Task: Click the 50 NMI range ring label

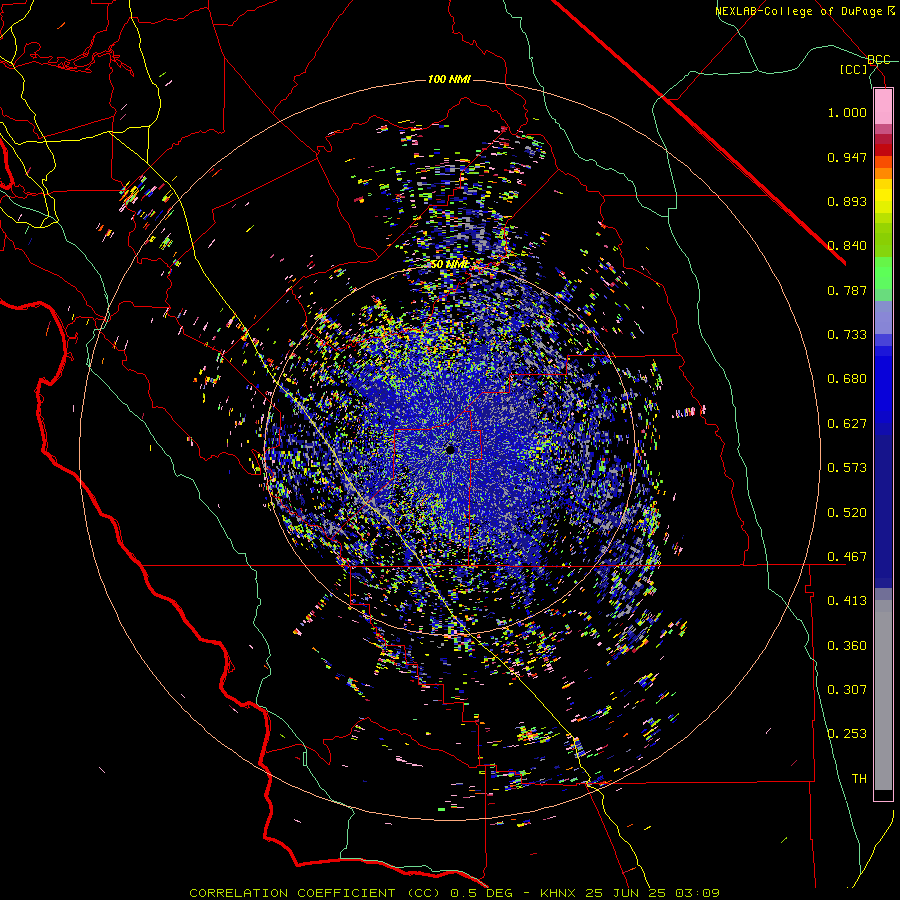Action: (449, 265)
